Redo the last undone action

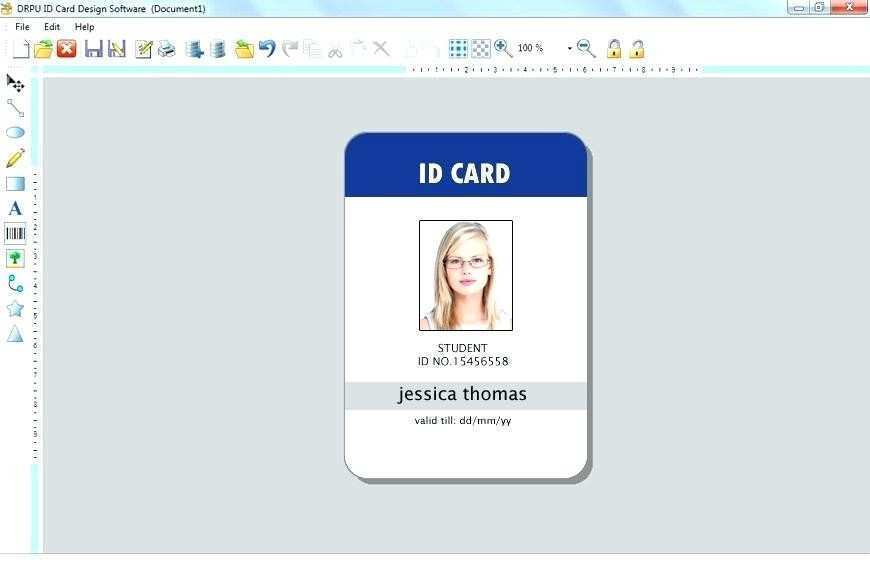tap(290, 49)
